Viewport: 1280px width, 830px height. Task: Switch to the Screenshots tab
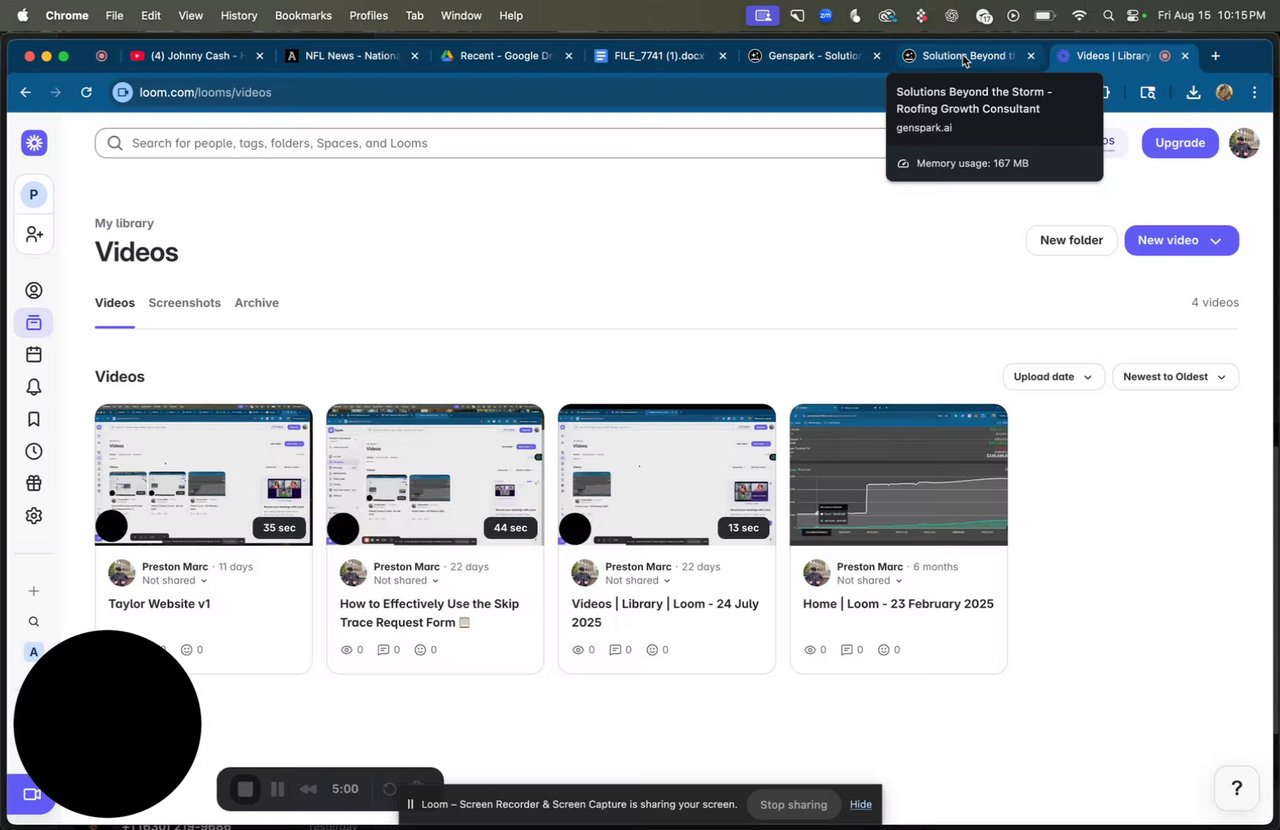185,303
